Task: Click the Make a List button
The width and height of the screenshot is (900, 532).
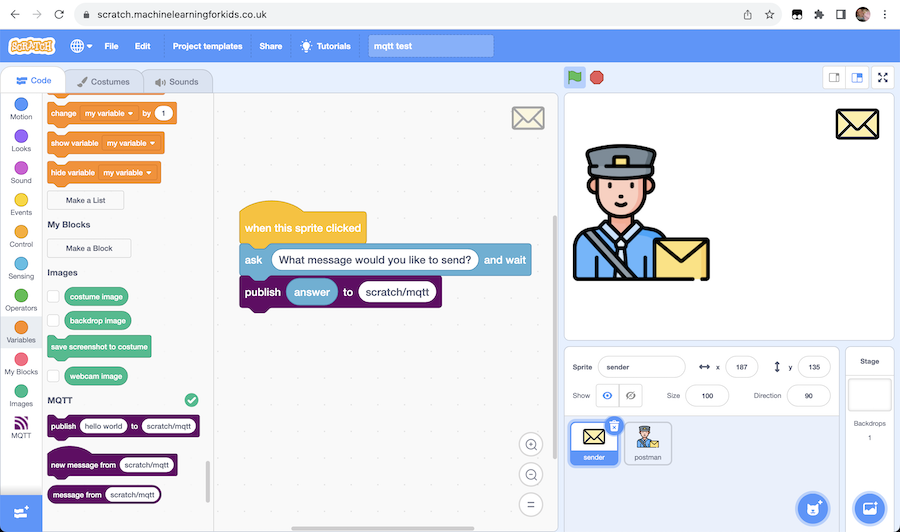Action: (x=86, y=200)
